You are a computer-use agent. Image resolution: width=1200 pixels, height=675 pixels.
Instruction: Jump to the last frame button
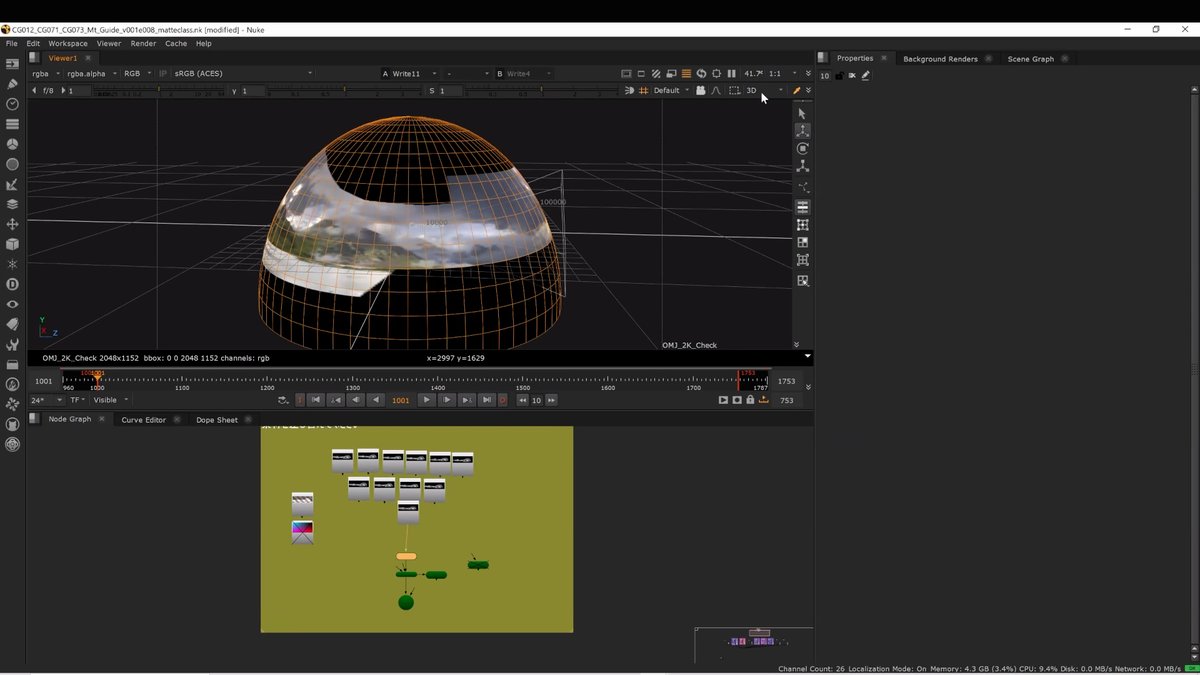(487, 400)
